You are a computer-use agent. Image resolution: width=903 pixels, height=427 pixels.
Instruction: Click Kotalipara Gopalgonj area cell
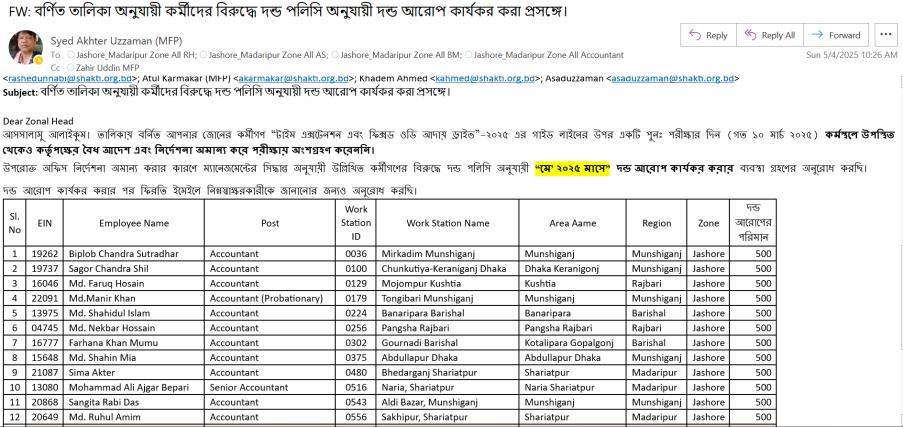pyautogui.click(x=572, y=343)
